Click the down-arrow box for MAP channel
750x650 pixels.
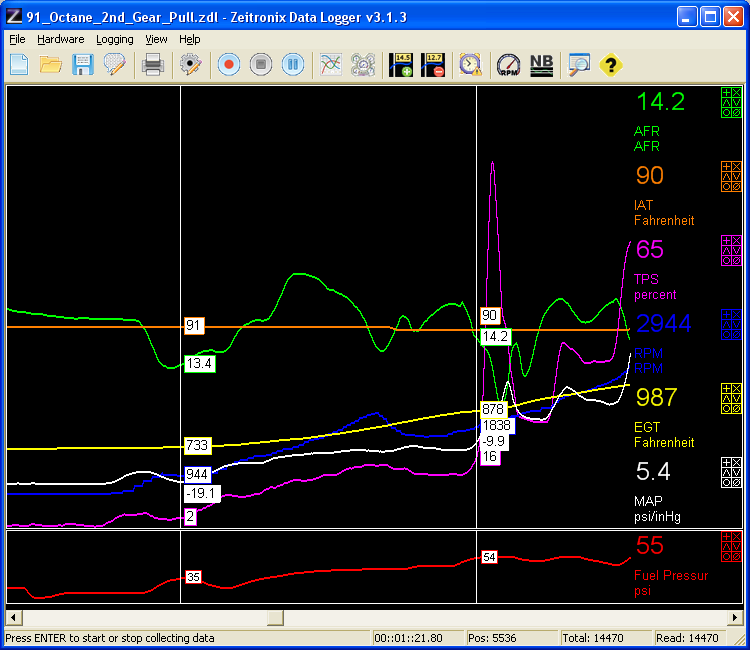pos(737,471)
